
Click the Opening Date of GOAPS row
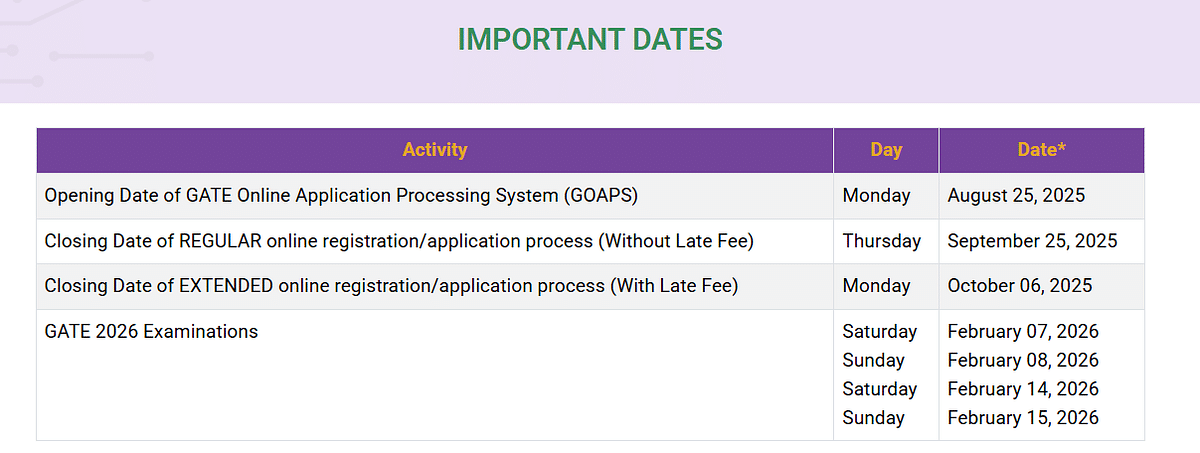[590, 196]
